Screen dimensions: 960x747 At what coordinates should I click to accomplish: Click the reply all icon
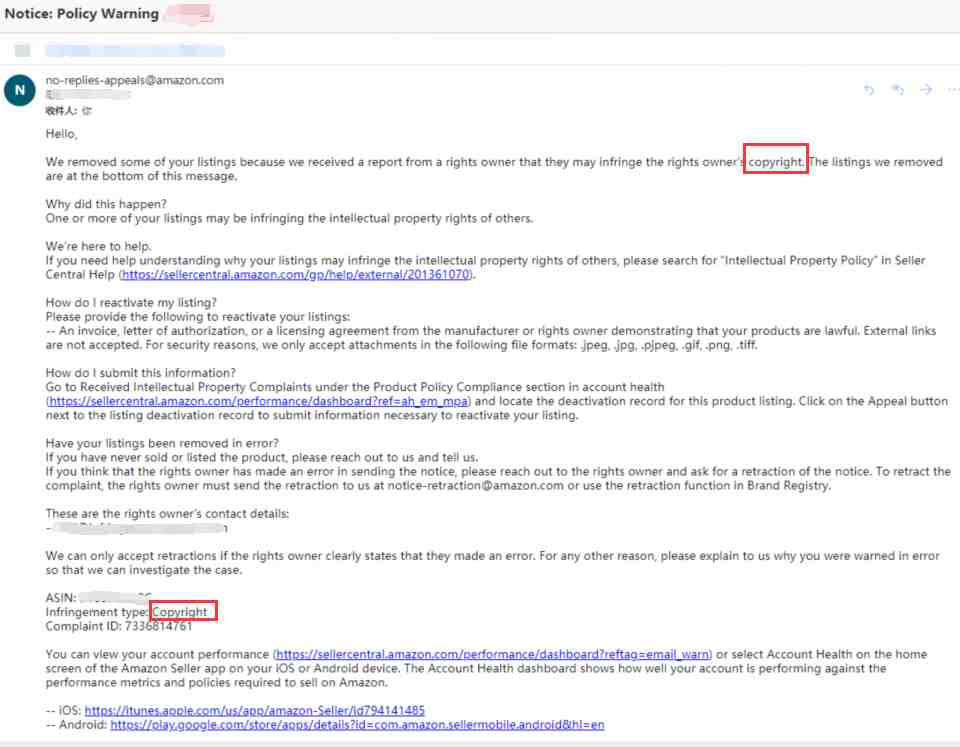point(898,90)
